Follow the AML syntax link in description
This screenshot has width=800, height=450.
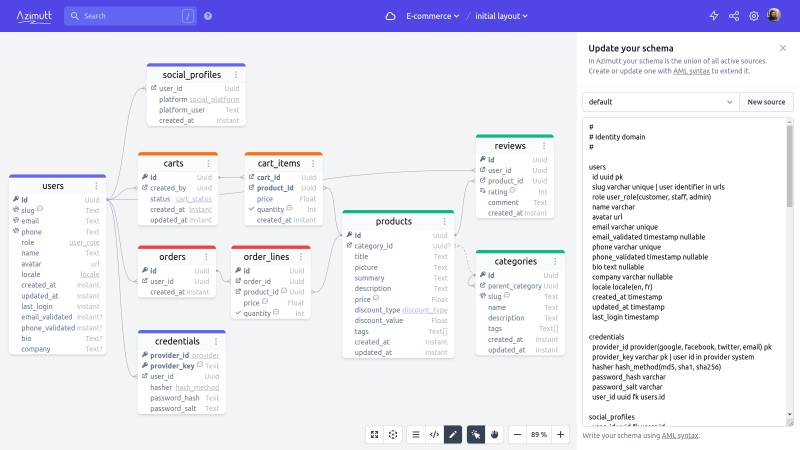pos(691,71)
